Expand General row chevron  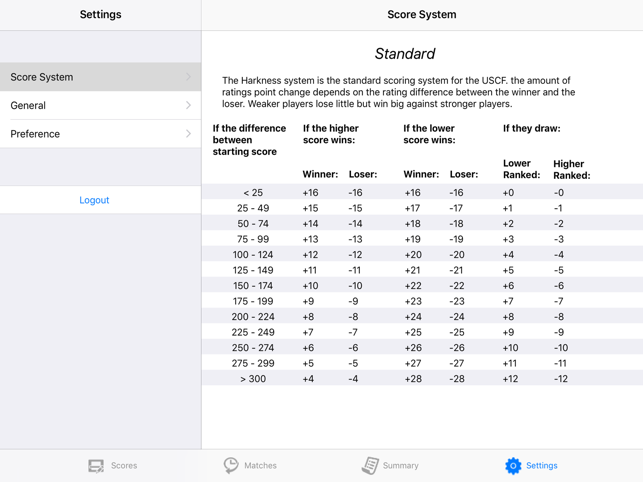(x=188, y=105)
